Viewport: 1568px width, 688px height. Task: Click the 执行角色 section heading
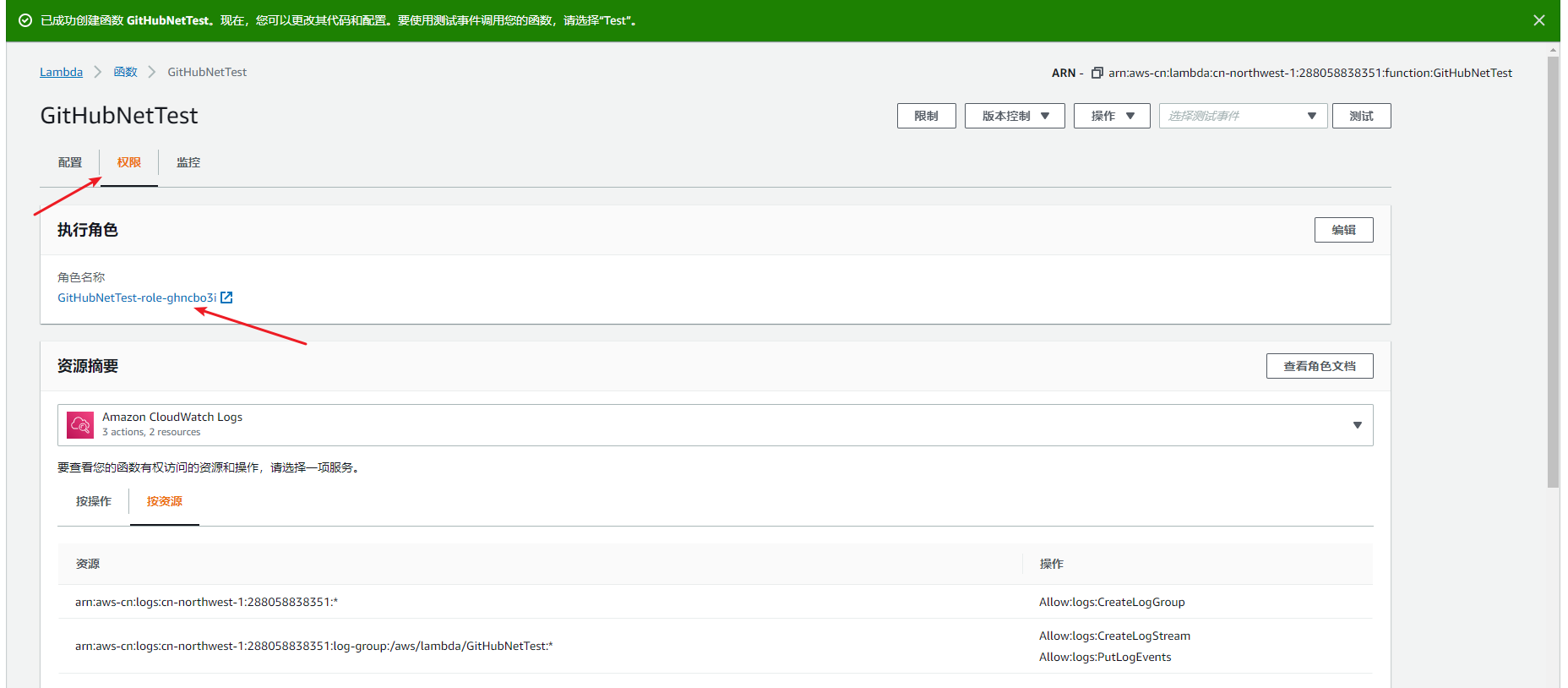point(88,230)
